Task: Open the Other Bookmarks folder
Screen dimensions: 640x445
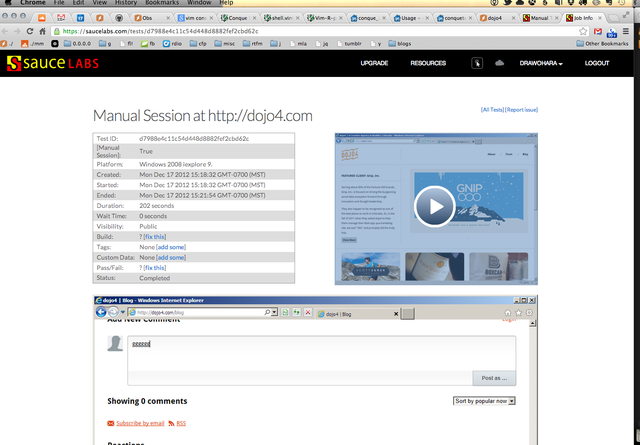Action: coord(602,43)
